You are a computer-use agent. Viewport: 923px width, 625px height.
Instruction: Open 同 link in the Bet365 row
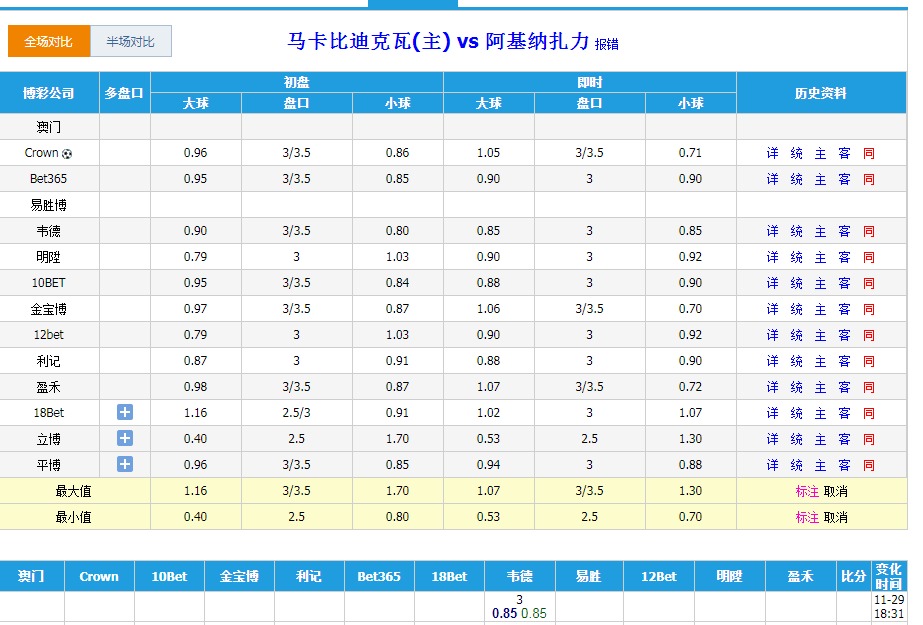coord(869,179)
